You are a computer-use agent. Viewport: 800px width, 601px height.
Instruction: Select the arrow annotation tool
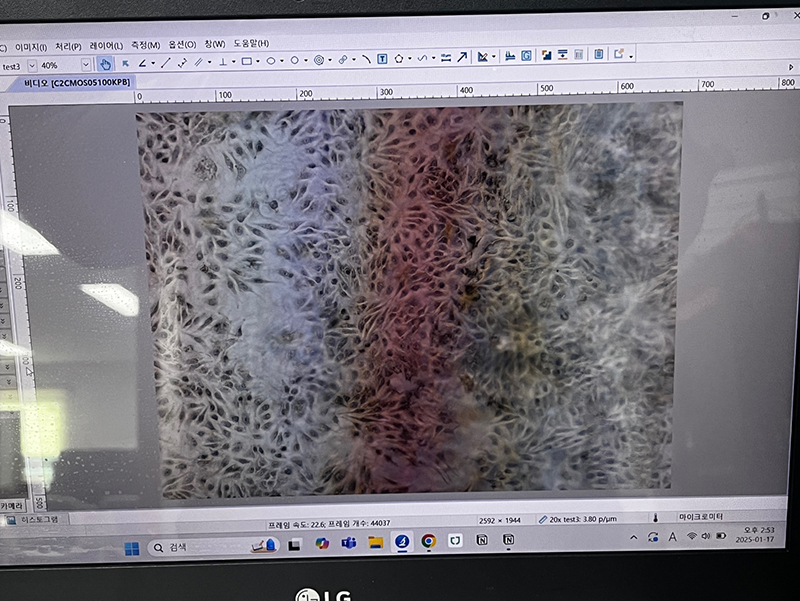pyautogui.click(x=462, y=58)
